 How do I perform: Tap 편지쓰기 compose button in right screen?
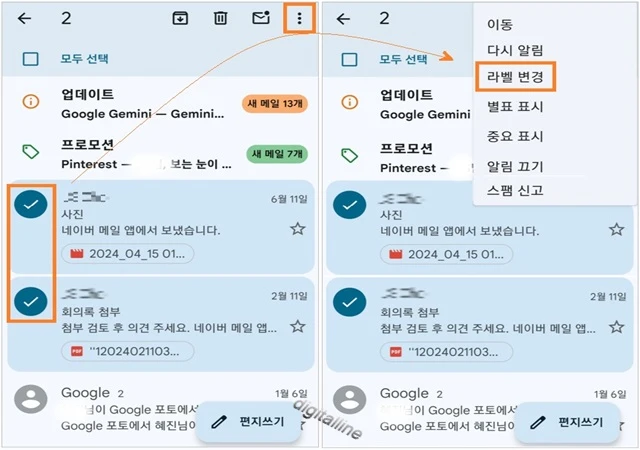tap(567, 423)
